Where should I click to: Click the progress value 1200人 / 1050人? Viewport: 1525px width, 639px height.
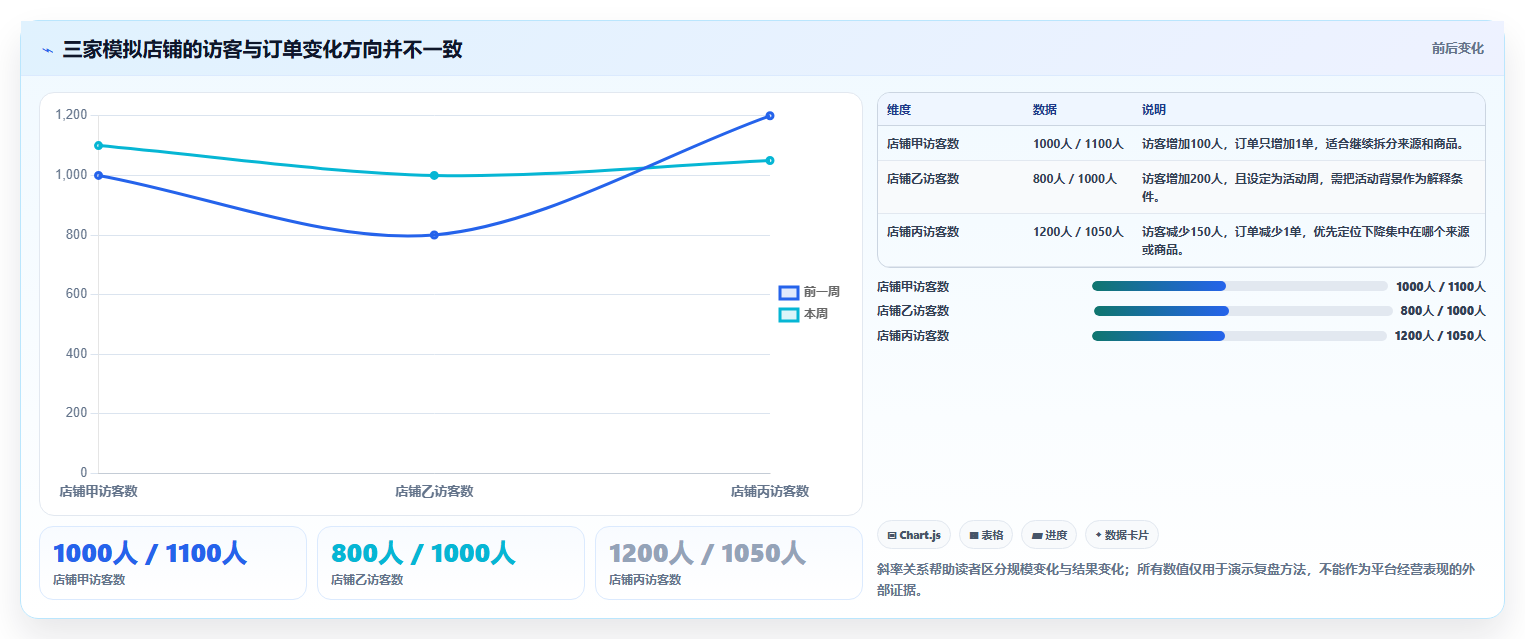click(1440, 336)
